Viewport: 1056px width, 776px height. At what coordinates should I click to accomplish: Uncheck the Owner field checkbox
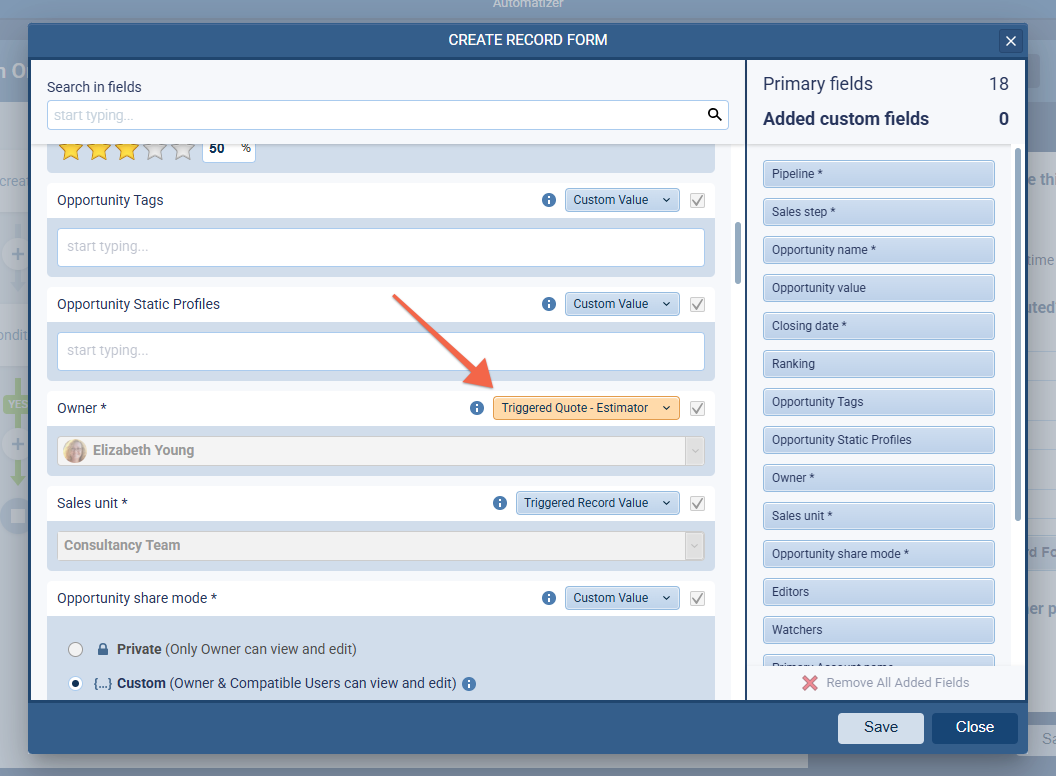[697, 408]
